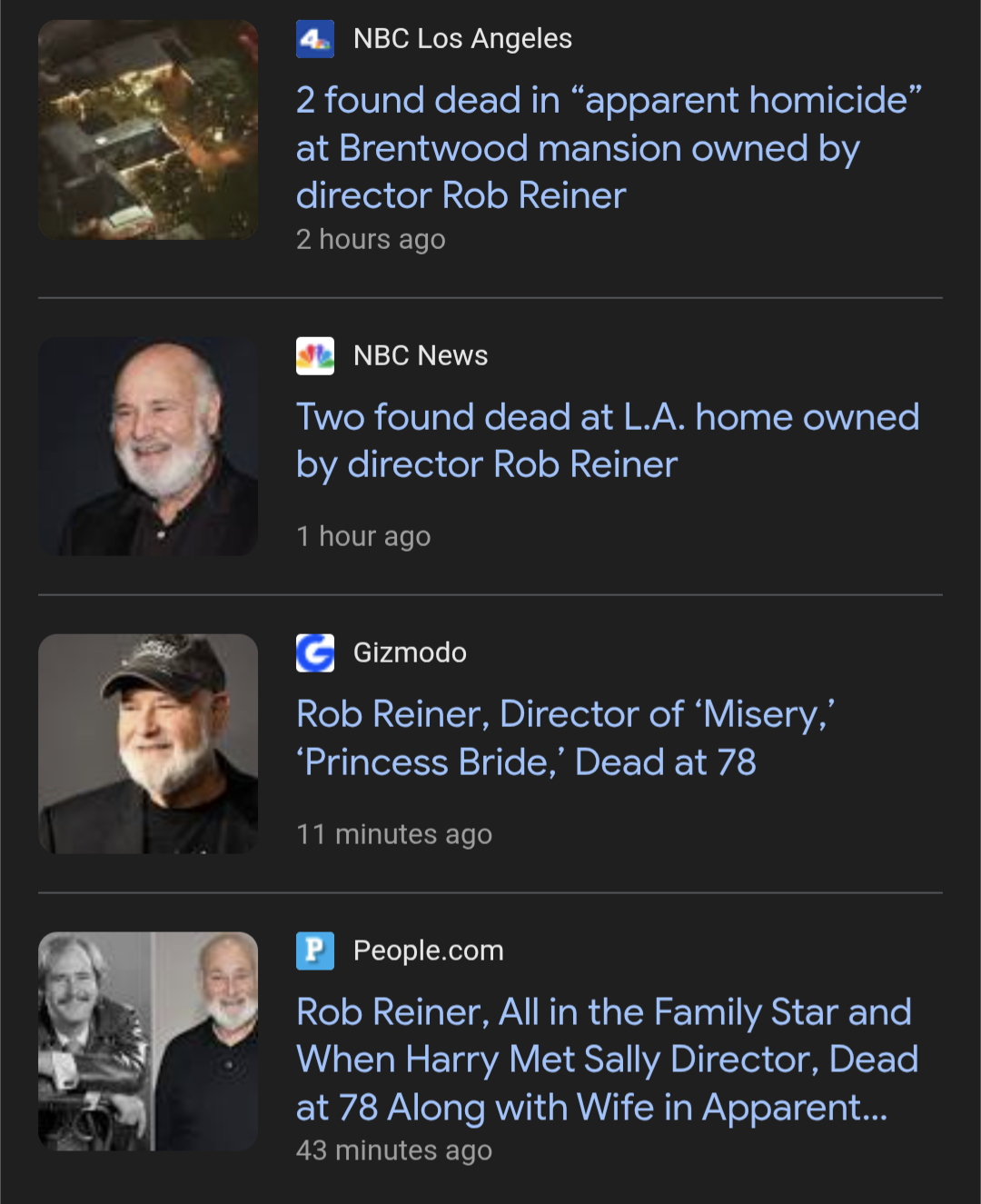This screenshot has width=981, height=1204.
Task: Select the NBC News source name
Action: click(x=421, y=355)
